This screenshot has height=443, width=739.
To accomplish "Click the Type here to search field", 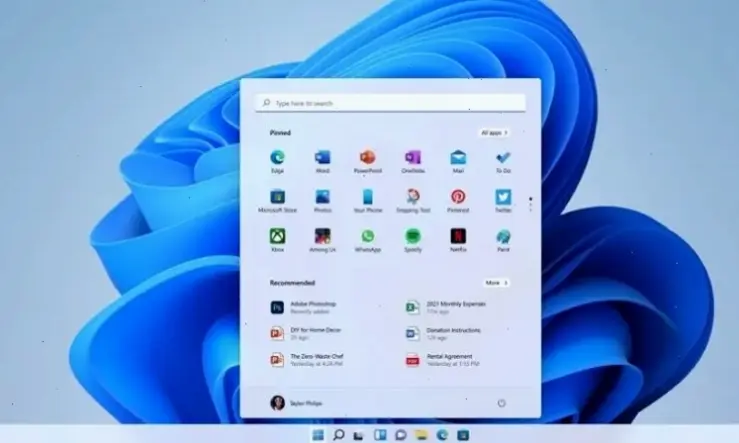I will pyautogui.click(x=390, y=103).
